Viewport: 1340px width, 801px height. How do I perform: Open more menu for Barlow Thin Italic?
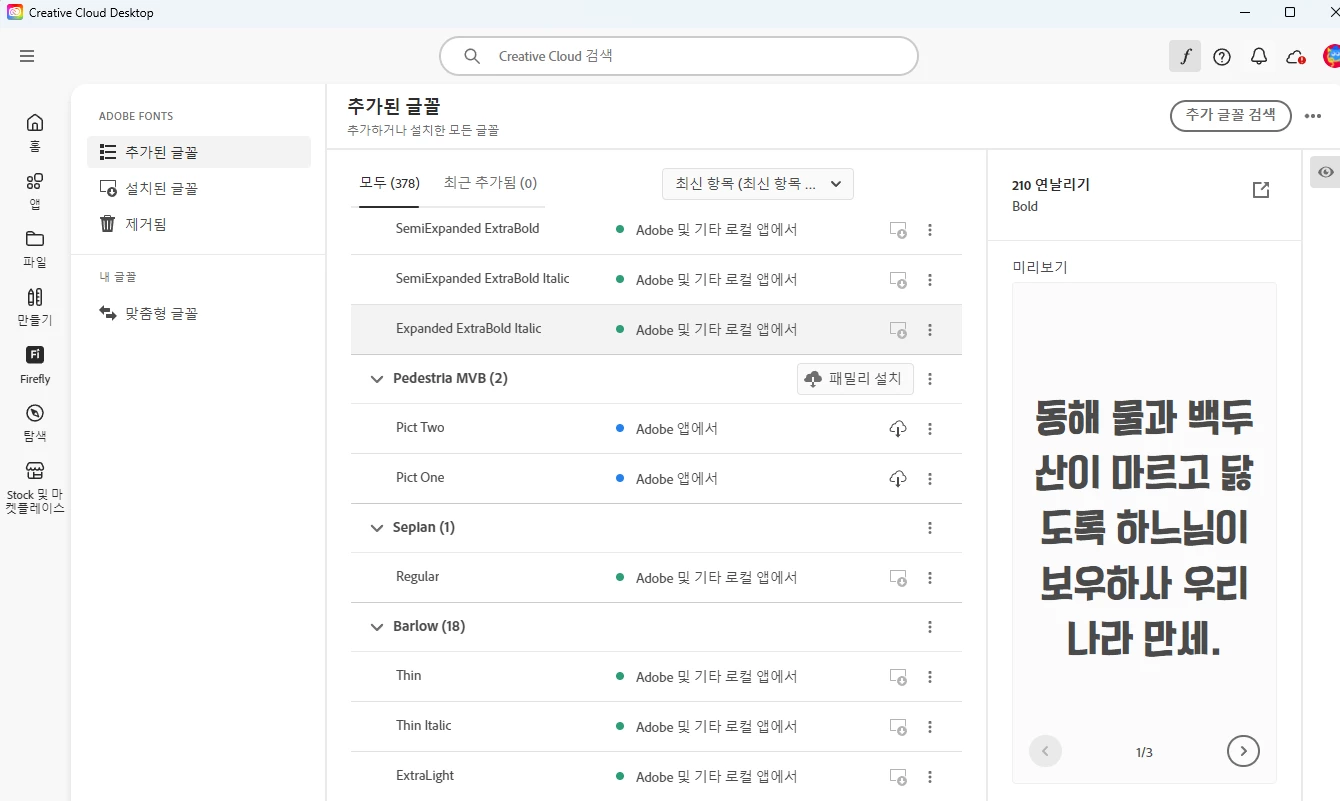[x=930, y=727]
